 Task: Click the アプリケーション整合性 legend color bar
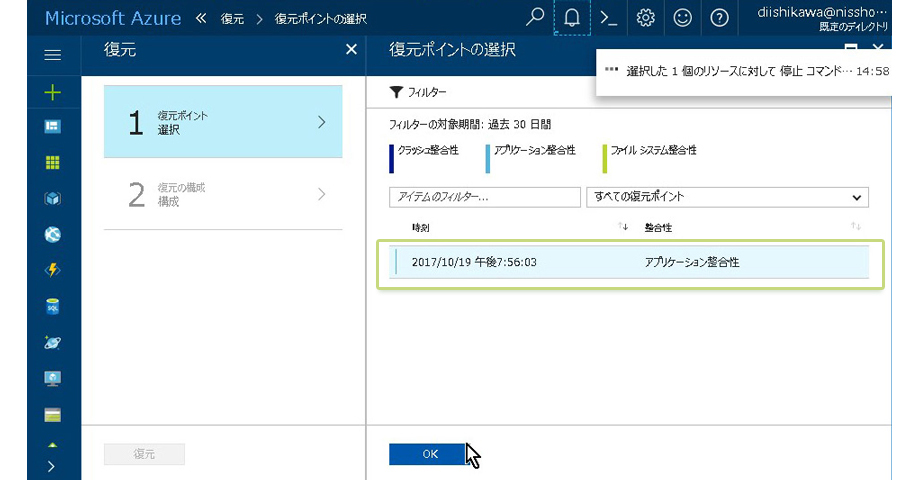[x=488, y=158]
